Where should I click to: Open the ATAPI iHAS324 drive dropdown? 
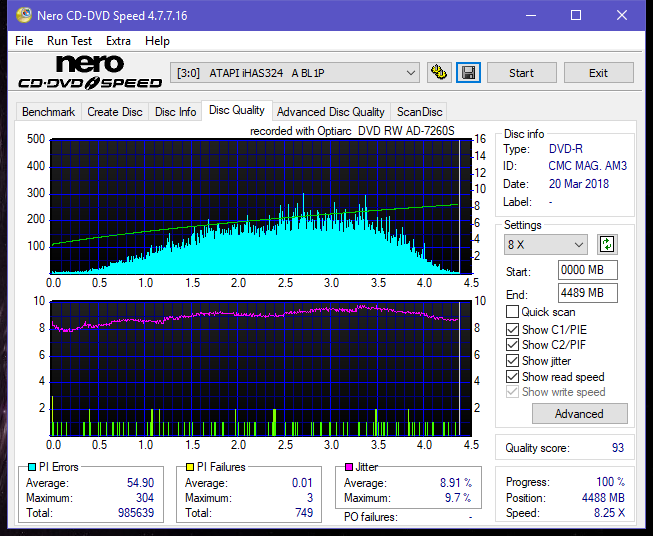(x=295, y=73)
